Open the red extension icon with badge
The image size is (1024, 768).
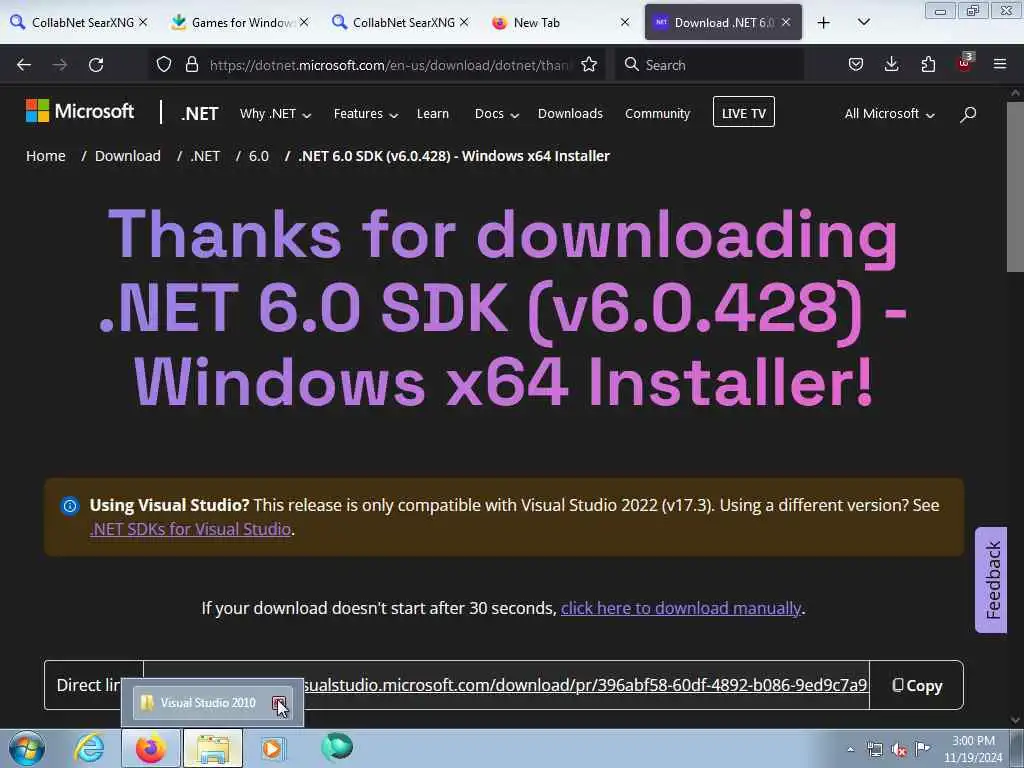(965, 63)
